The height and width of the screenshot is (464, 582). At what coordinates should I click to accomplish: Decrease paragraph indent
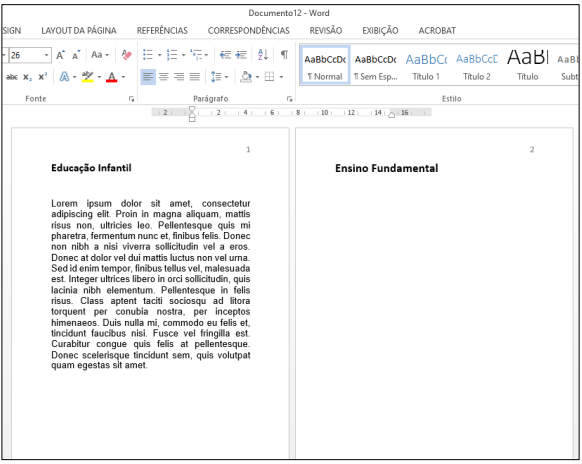coord(225,55)
